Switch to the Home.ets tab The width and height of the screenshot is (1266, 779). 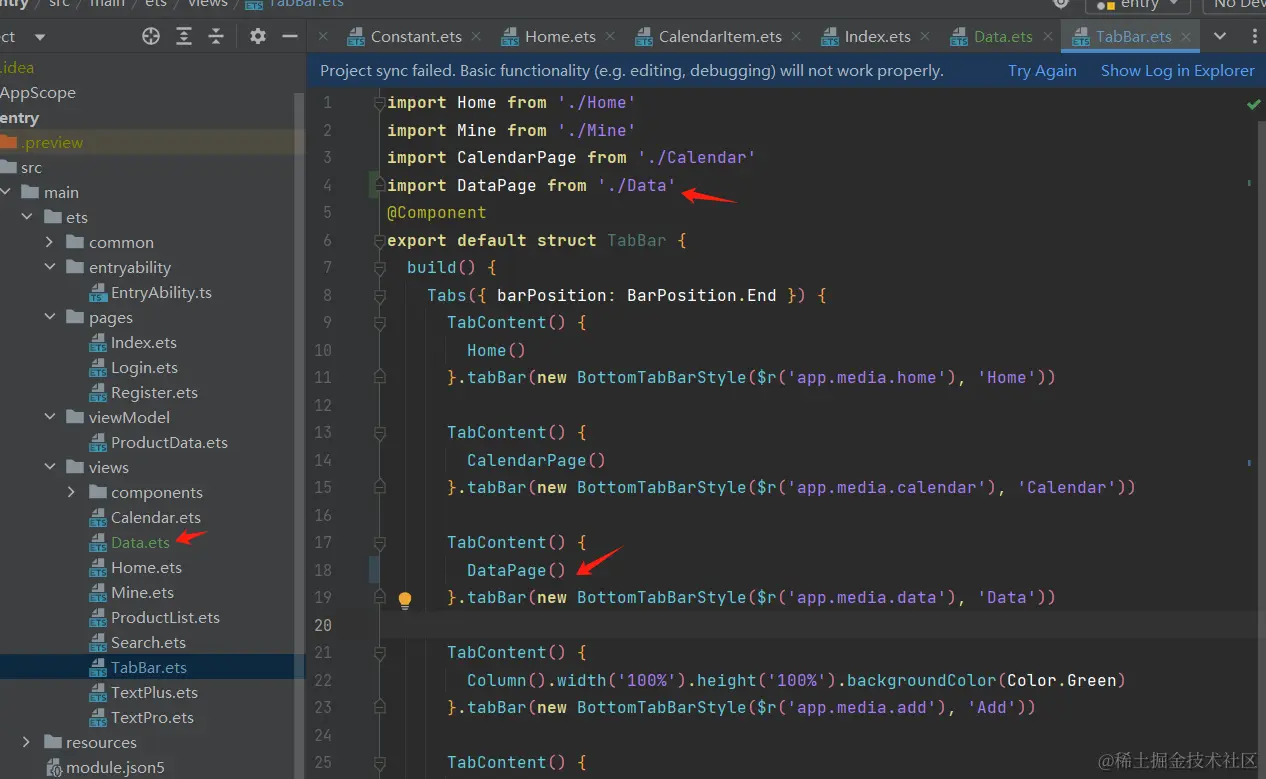tap(560, 36)
